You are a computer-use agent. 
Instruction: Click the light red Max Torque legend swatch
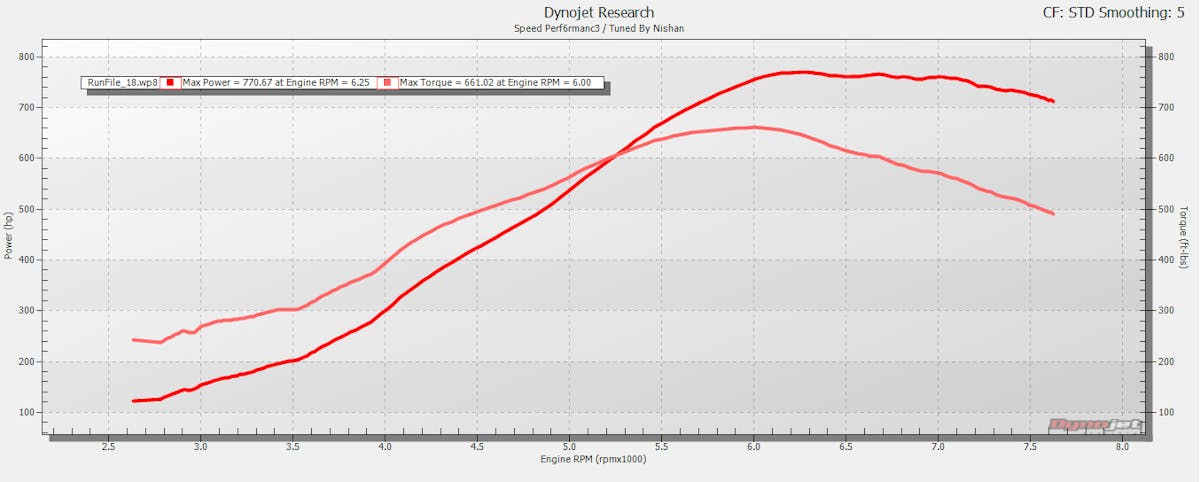(388, 83)
